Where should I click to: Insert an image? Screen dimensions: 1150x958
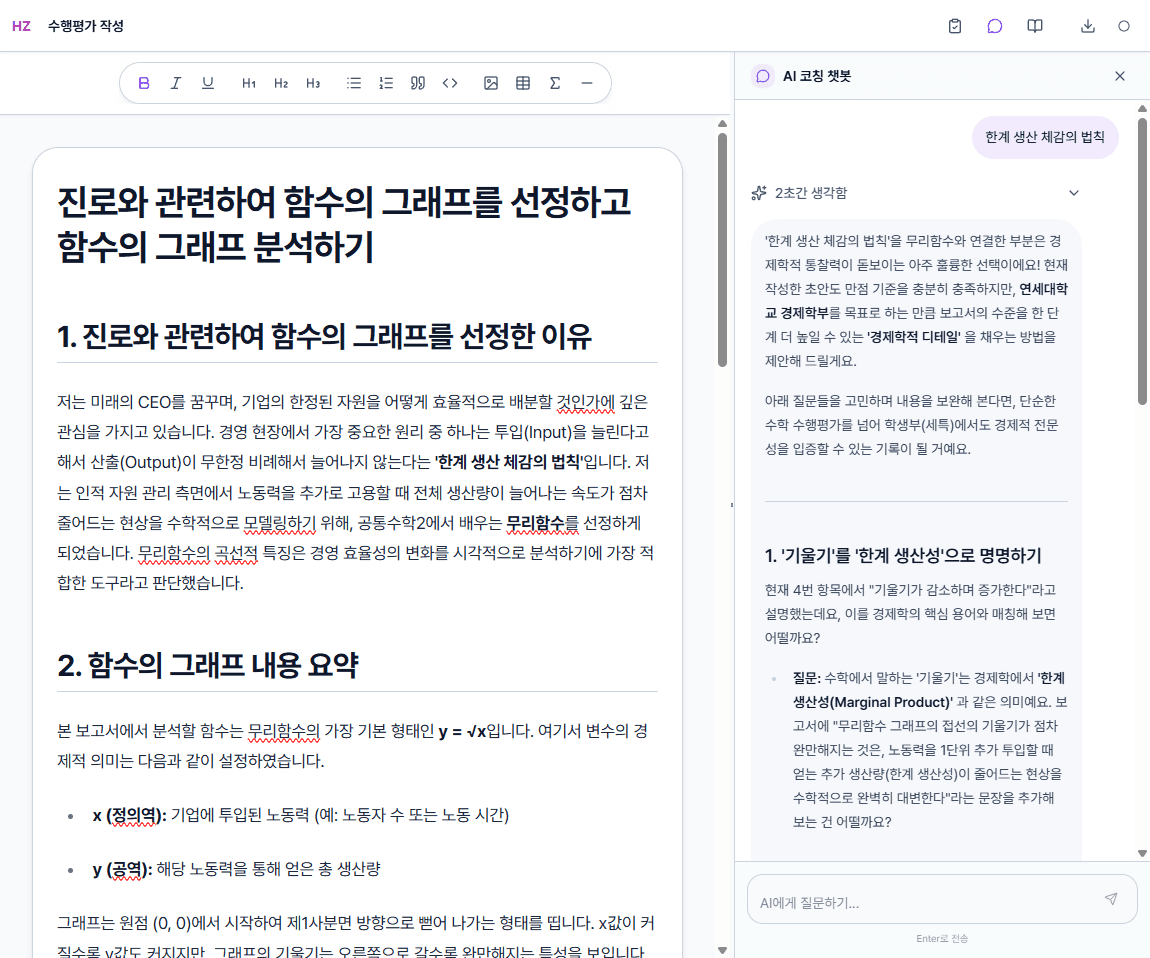coord(491,83)
